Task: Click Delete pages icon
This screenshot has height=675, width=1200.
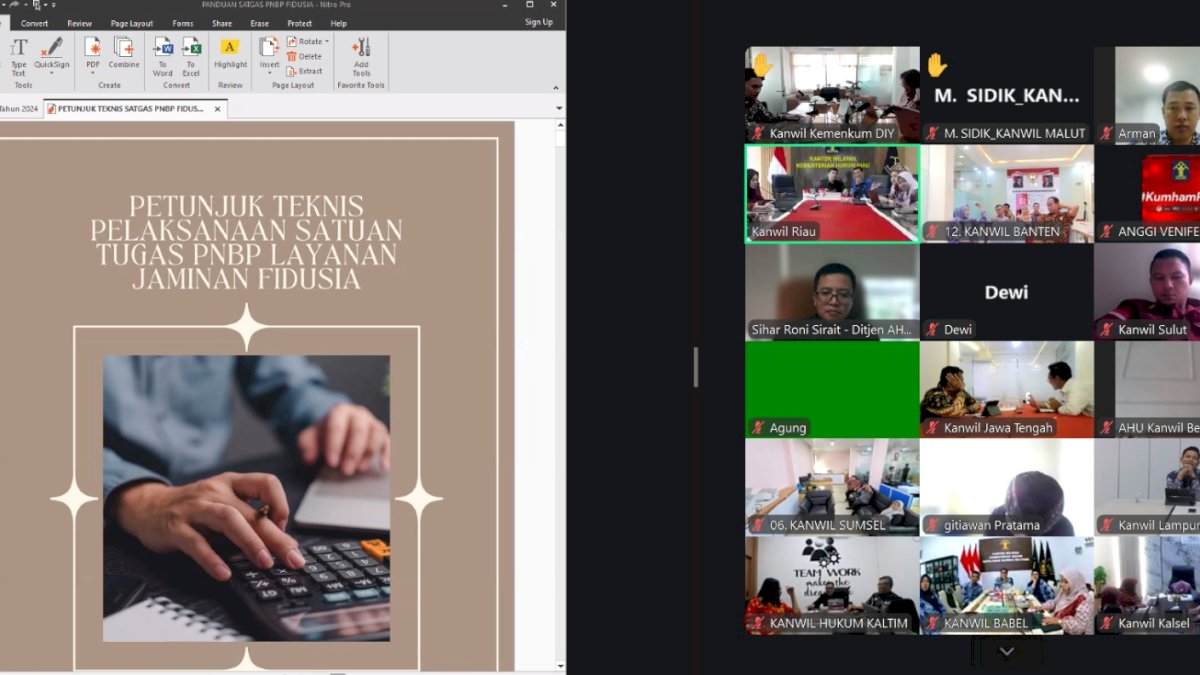Action: pyautogui.click(x=304, y=56)
